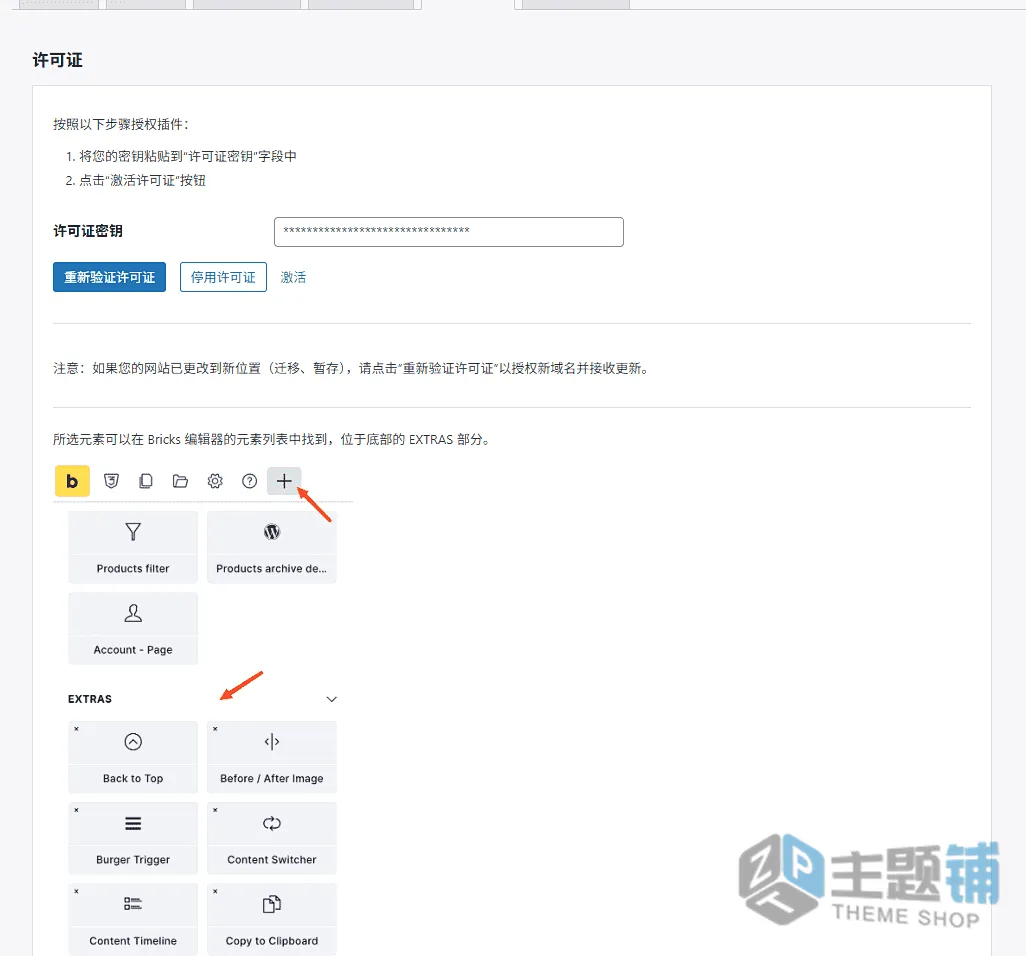The width and height of the screenshot is (1026, 956).
Task: Select the Products archive WordPress icon
Action: pos(272,532)
